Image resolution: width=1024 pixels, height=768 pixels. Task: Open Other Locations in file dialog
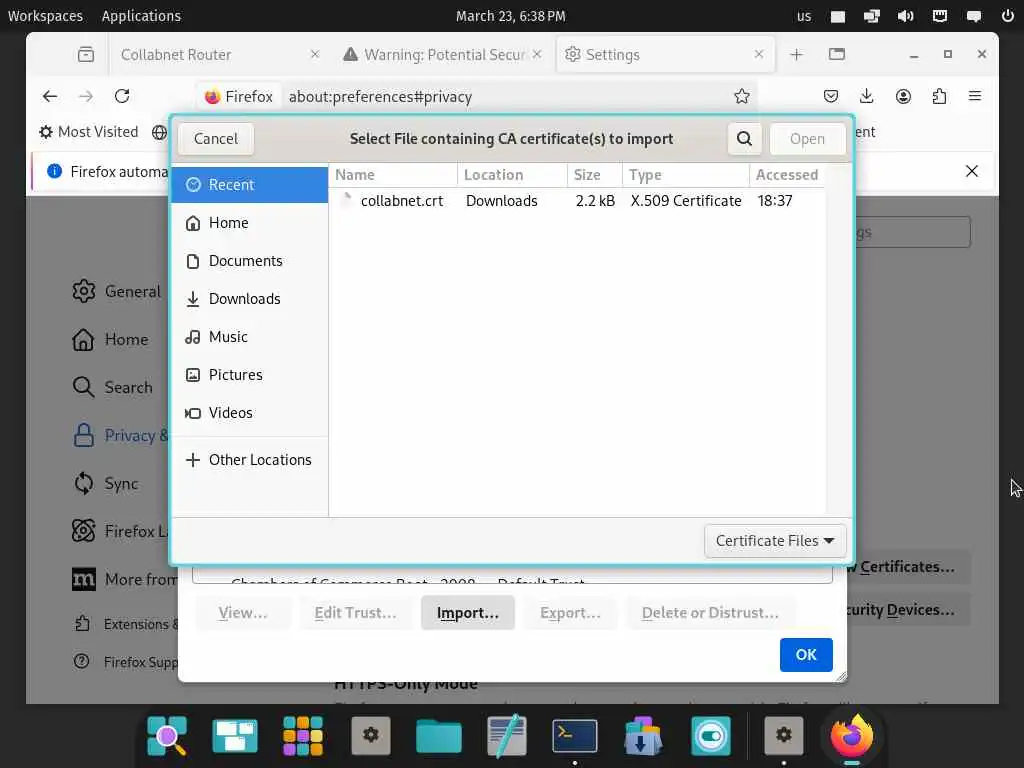tap(249, 460)
